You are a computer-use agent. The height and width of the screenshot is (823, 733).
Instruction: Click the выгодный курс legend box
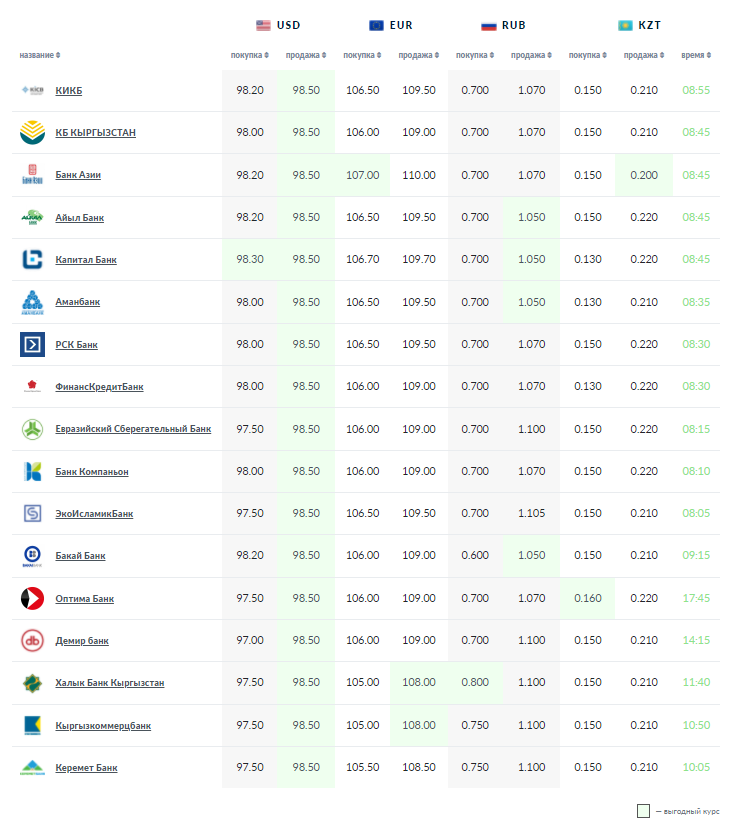click(x=644, y=811)
